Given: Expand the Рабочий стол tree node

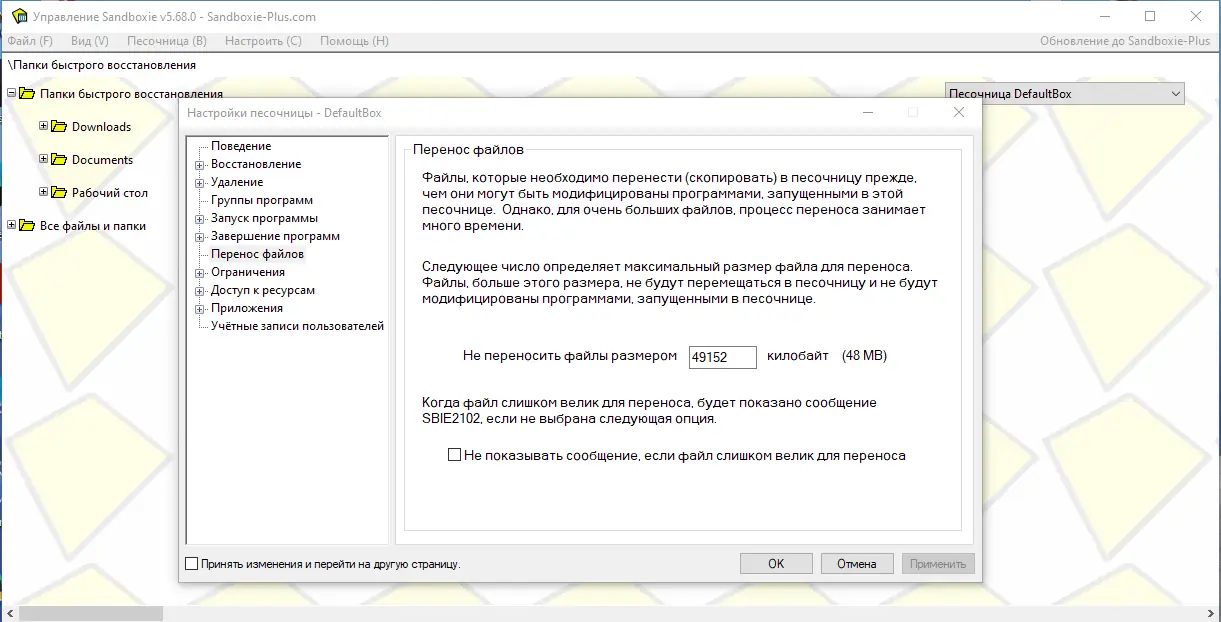Looking at the screenshot, I should click(44, 192).
